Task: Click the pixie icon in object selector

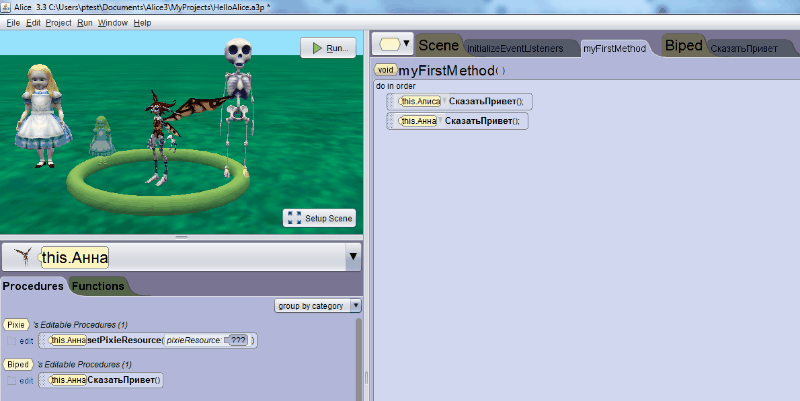Action: click(23, 257)
